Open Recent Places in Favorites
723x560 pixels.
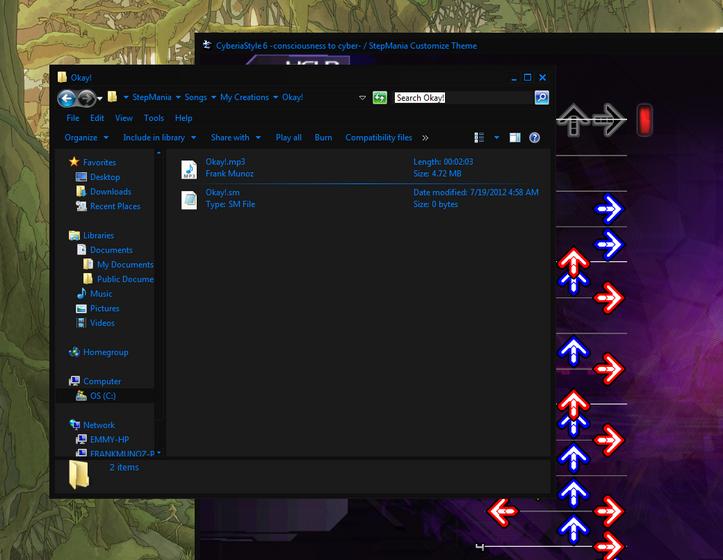click(x=115, y=206)
